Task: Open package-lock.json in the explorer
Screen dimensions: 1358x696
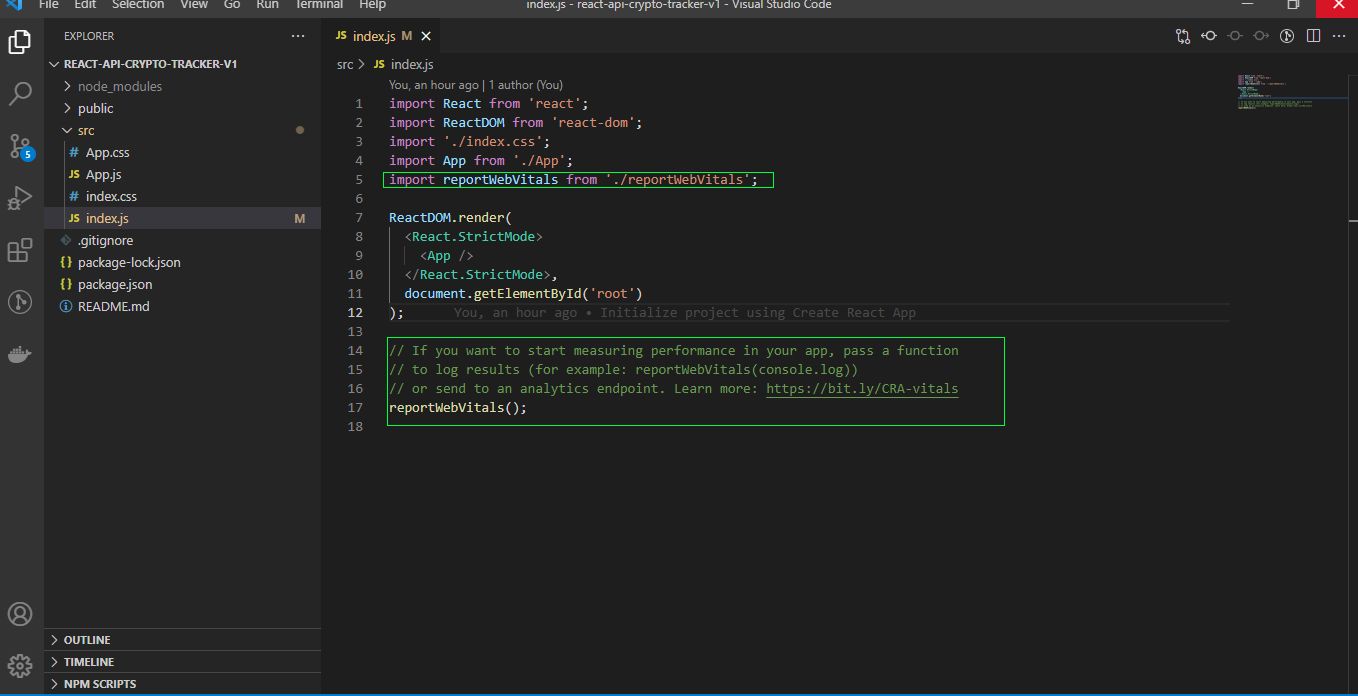Action: 183,263
